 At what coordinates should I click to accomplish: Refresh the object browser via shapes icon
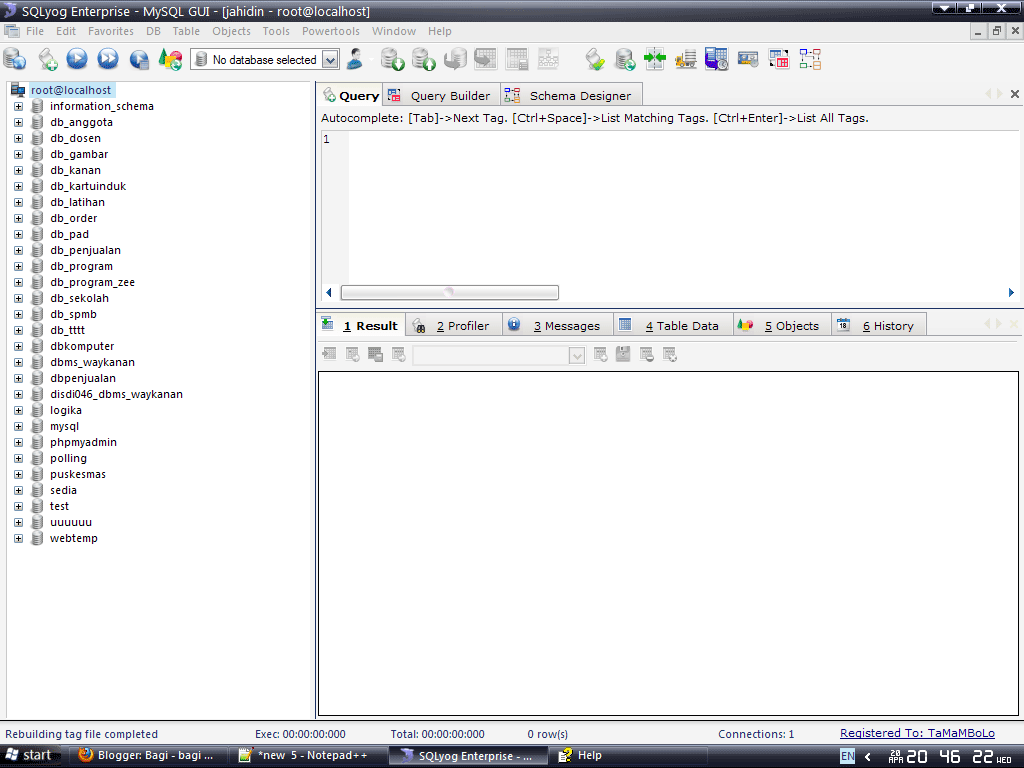[x=170, y=59]
